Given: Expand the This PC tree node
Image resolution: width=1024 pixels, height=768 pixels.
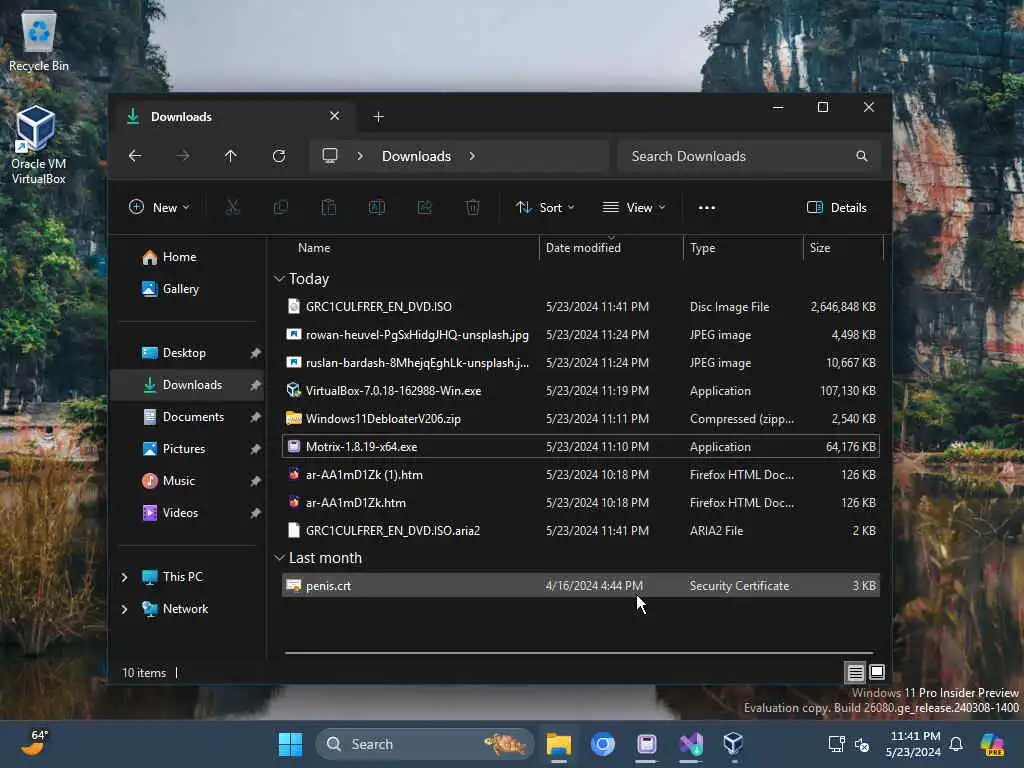Looking at the screenshot, I should (124, 577).
